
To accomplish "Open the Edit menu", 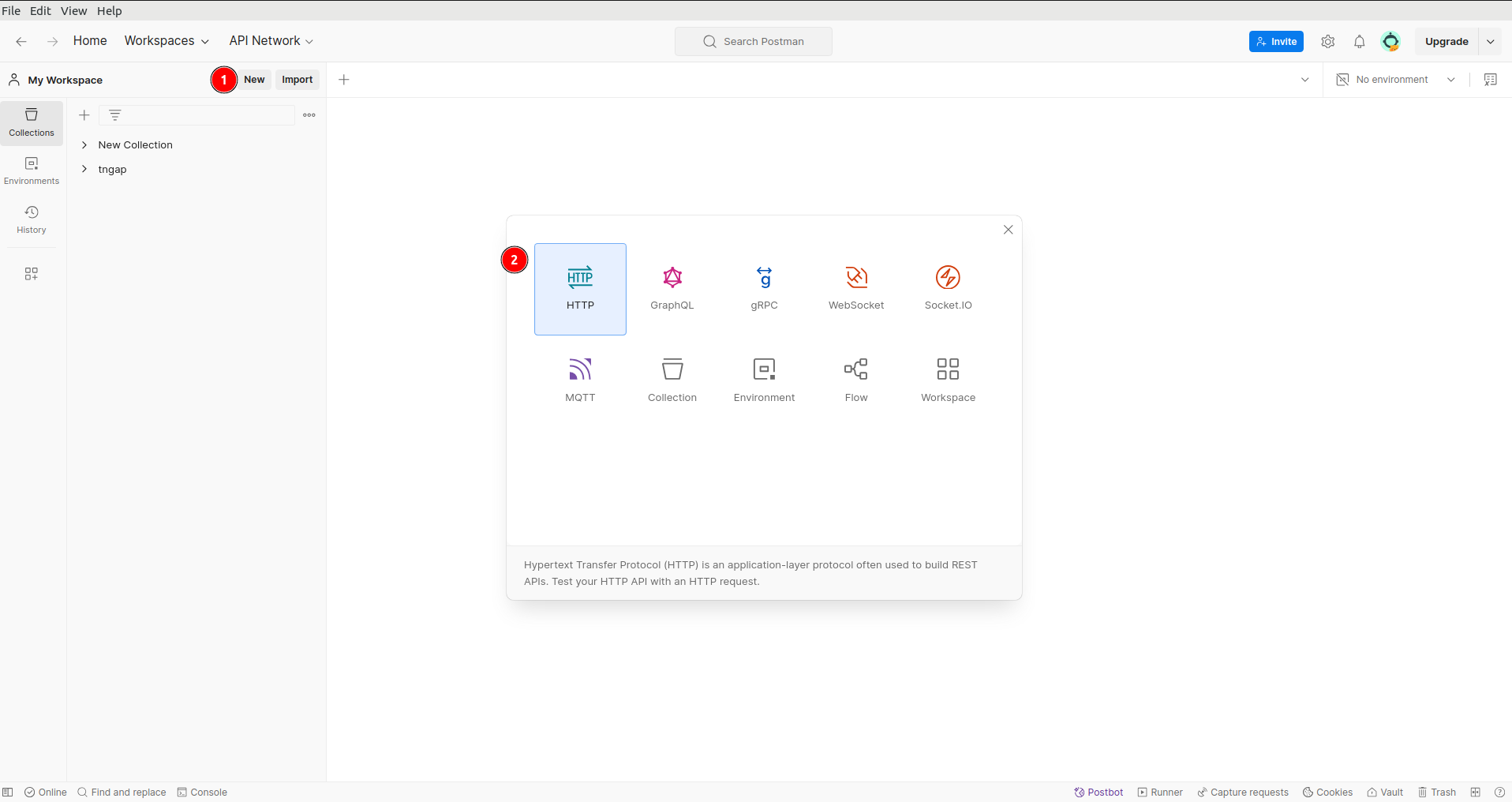I will 40,11.
